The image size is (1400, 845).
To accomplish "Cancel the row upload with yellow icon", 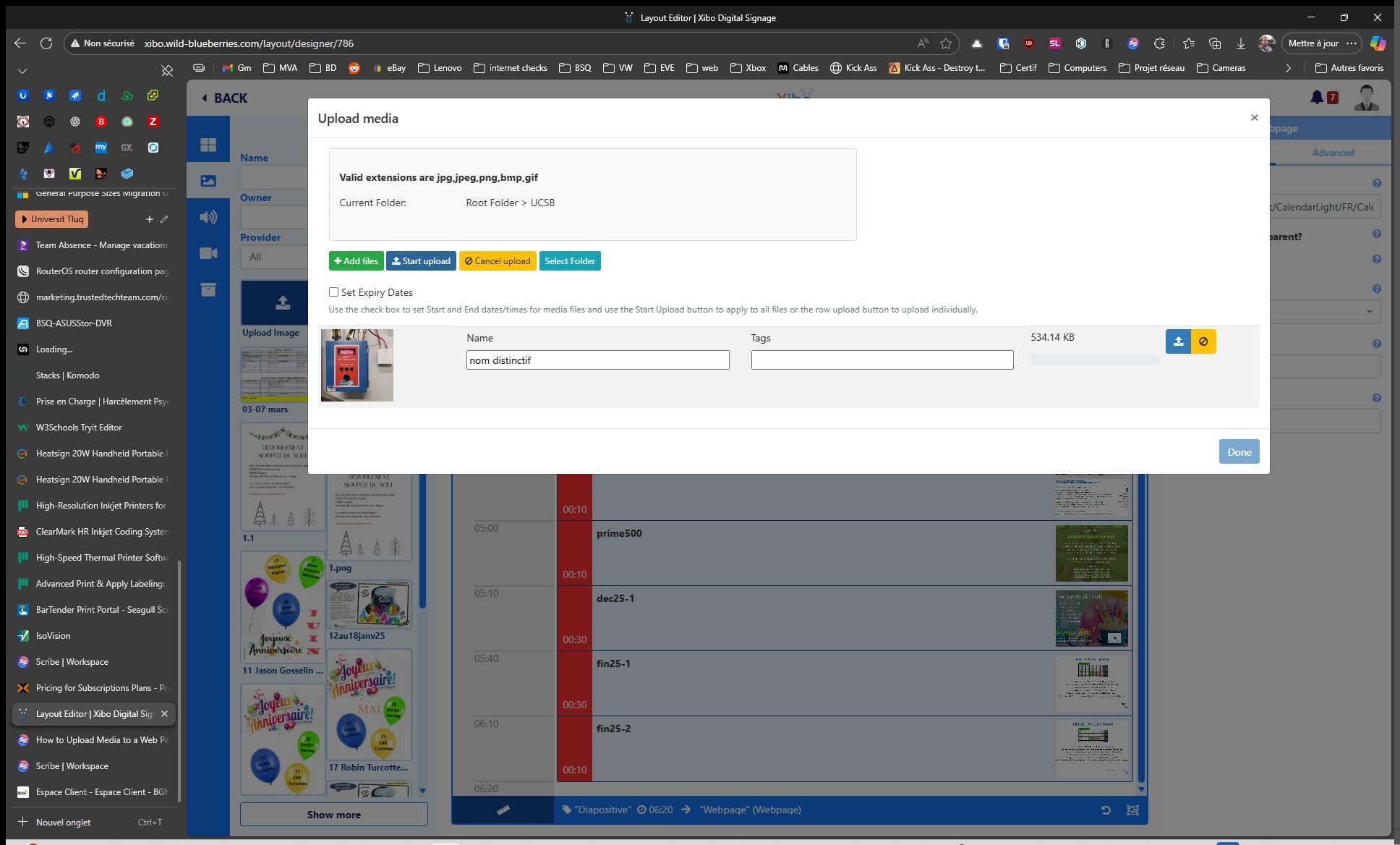I will (x=1203, y=341).
